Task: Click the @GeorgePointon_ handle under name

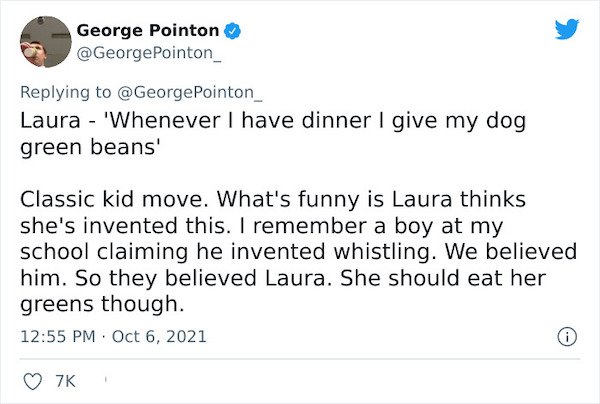Action: point(149,53)
